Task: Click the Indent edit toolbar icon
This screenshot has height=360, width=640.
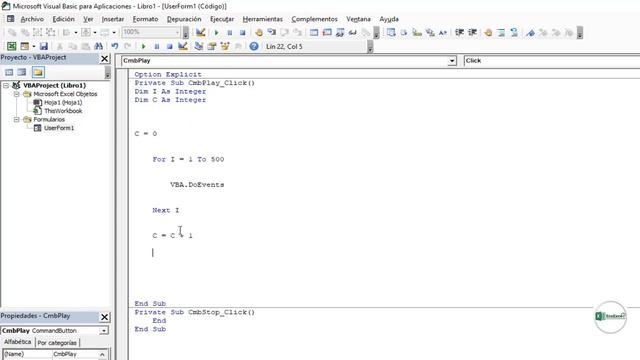Action: pos(460,32)
